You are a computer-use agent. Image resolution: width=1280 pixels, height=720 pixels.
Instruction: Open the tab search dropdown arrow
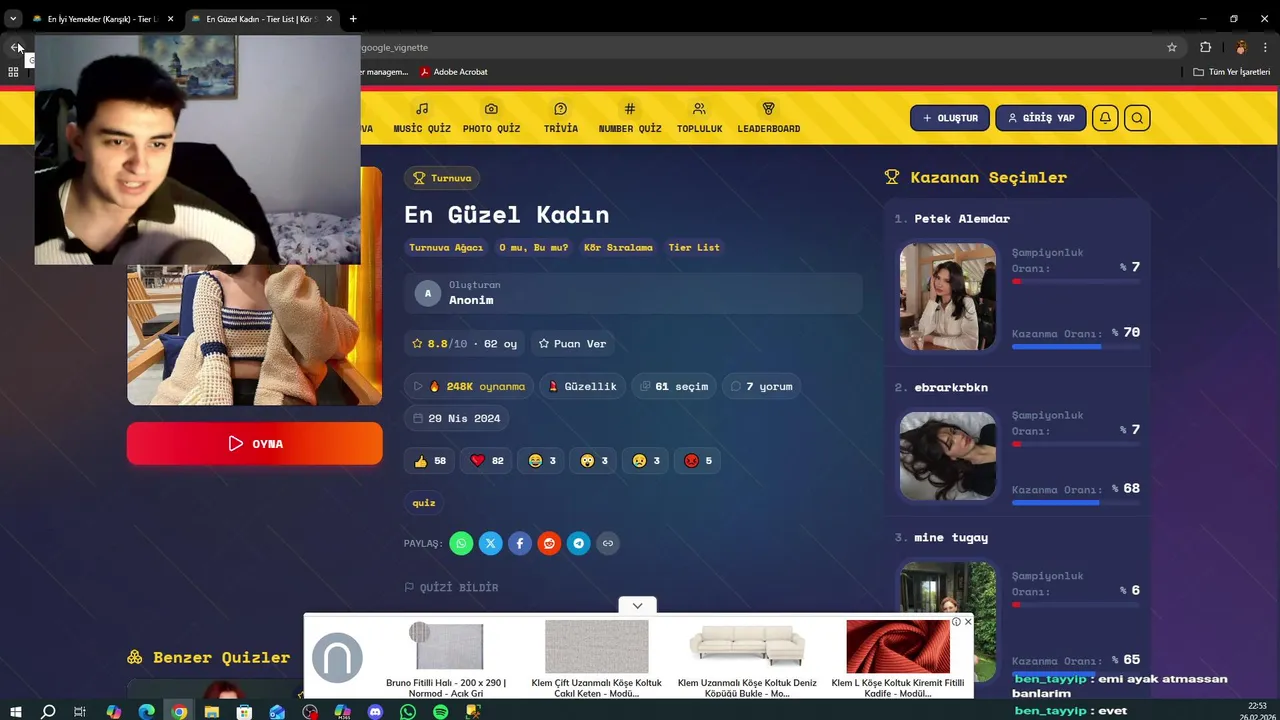coord(13,18)
